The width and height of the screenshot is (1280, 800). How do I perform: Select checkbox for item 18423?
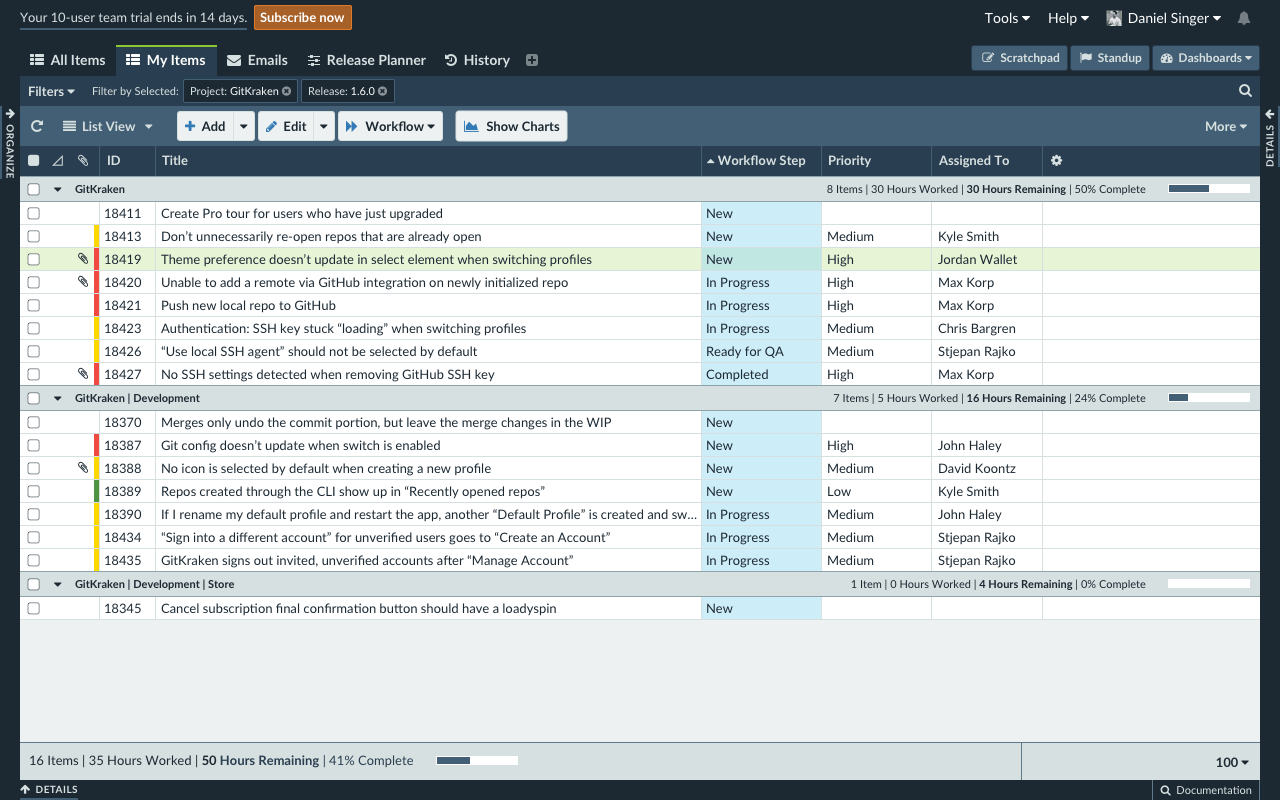pyautogui.click(x=34, y=328)
